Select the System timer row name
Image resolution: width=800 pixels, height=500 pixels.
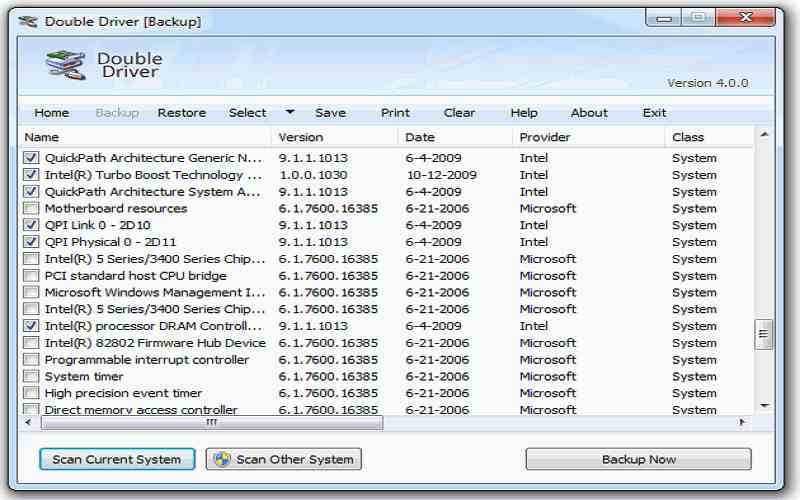[x=84, y=377]
